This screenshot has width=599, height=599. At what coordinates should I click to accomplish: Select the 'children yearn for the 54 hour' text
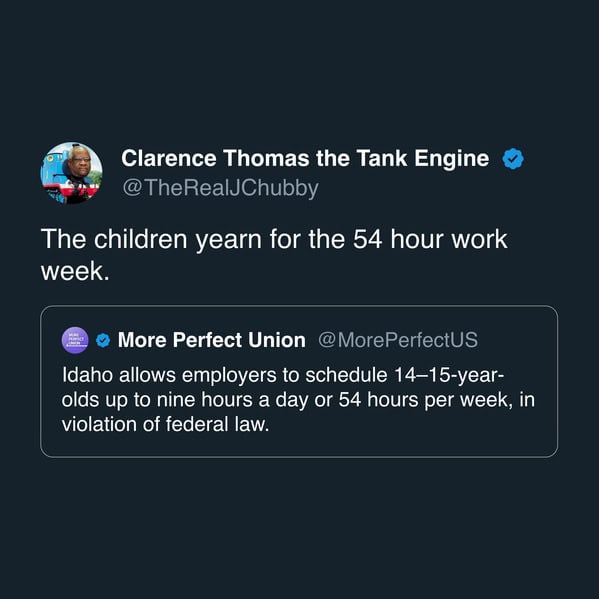(238, 240)
